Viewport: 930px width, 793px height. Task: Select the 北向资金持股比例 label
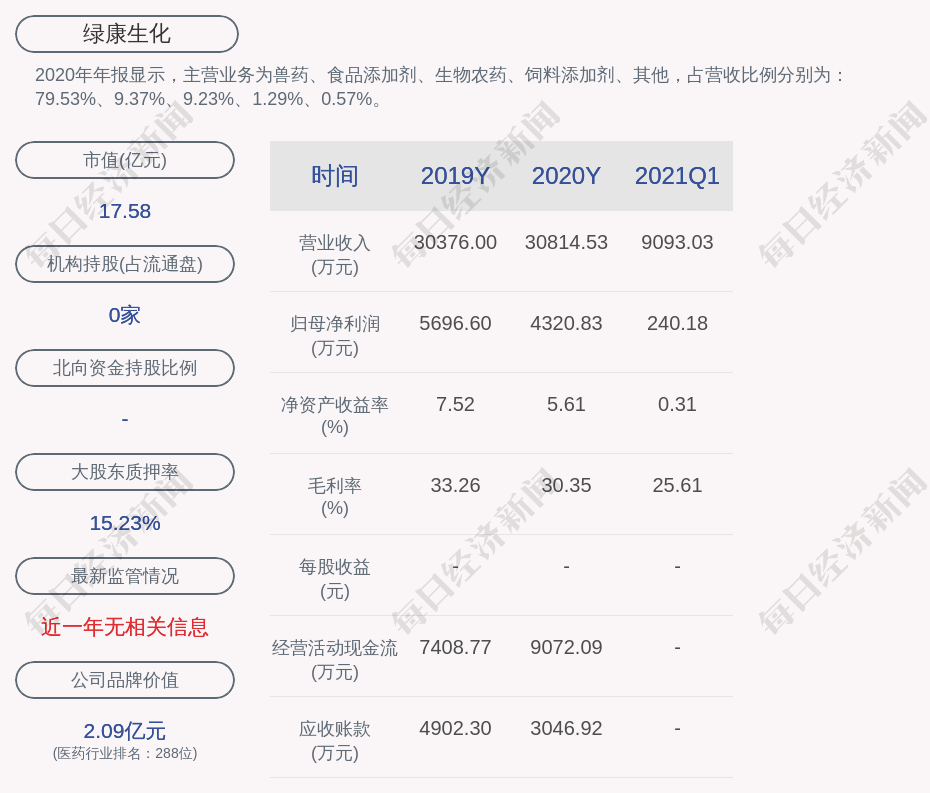click(125, 368)
